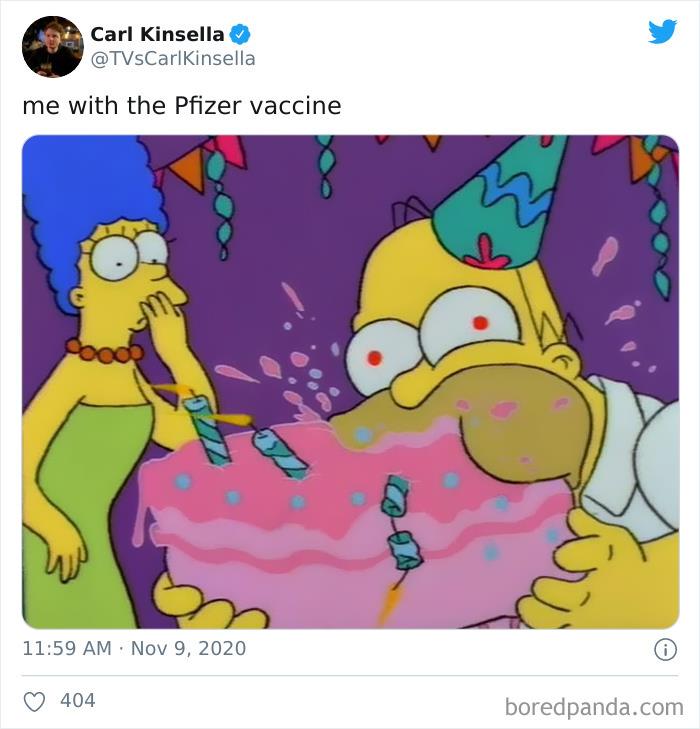Open the tweet info icon
Image resolution: width=700 pixels, height=729 pixels.
click(664, 649)
